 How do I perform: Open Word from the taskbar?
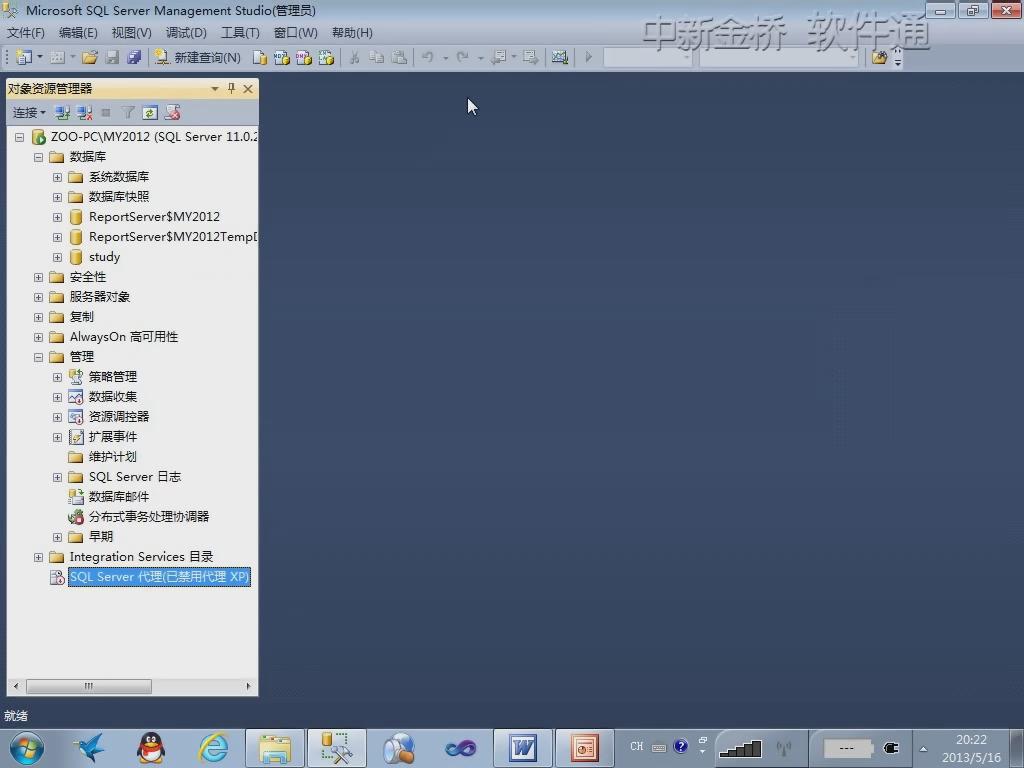(x=522, y=748)
